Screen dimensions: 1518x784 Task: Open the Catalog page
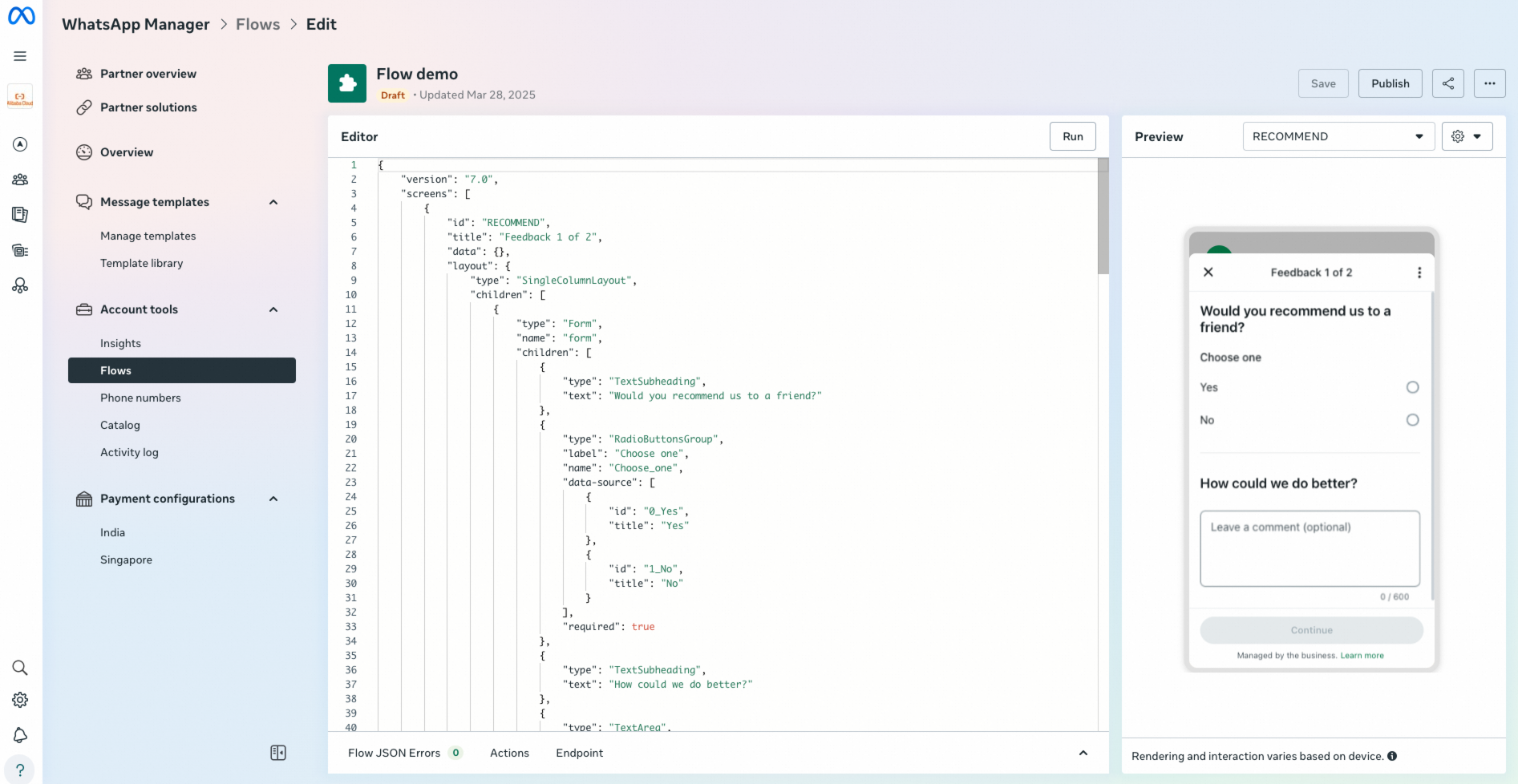pyautogui.click(x=120, y=425)
